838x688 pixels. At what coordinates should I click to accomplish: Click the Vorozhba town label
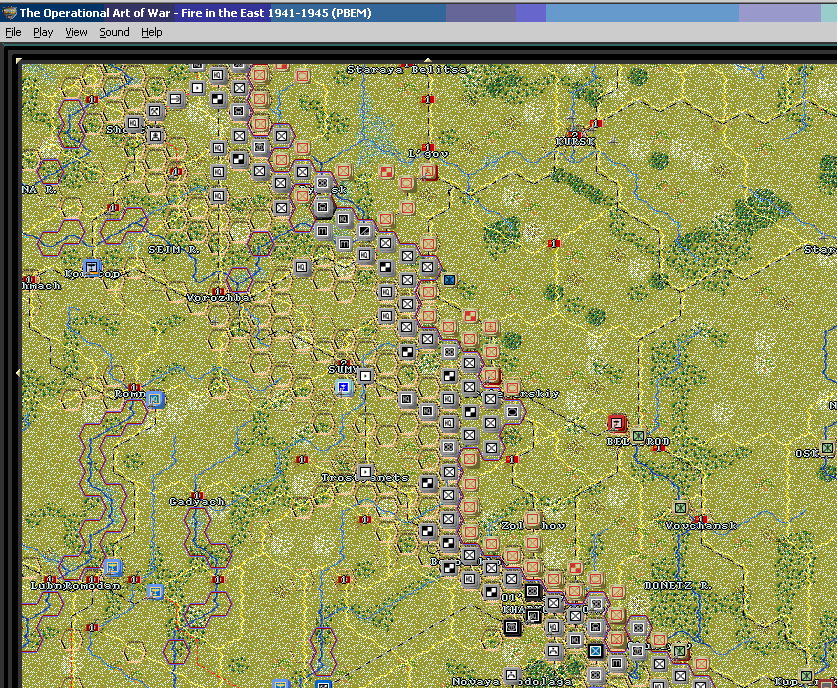click(x=218, y=298)
